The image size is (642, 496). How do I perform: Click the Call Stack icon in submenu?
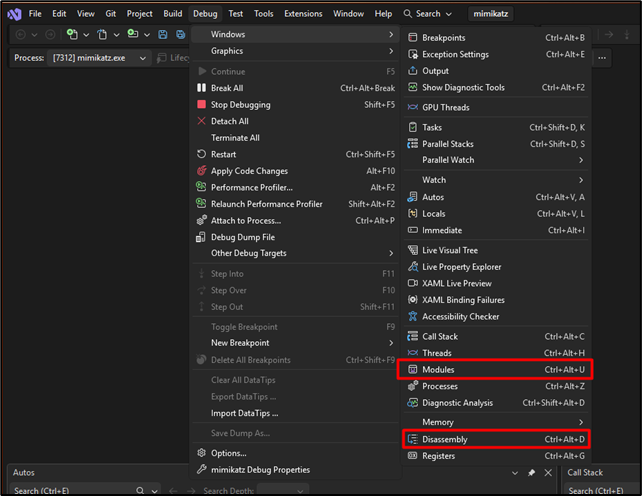[x=413, y=336]
